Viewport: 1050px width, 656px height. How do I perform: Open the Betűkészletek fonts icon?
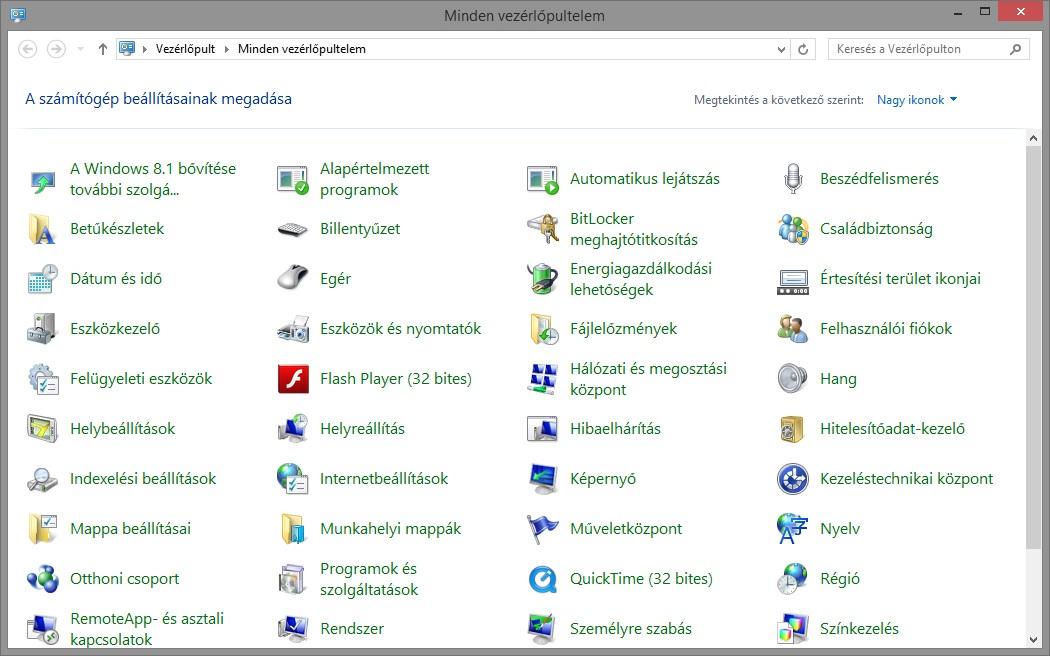click(43, 229)
